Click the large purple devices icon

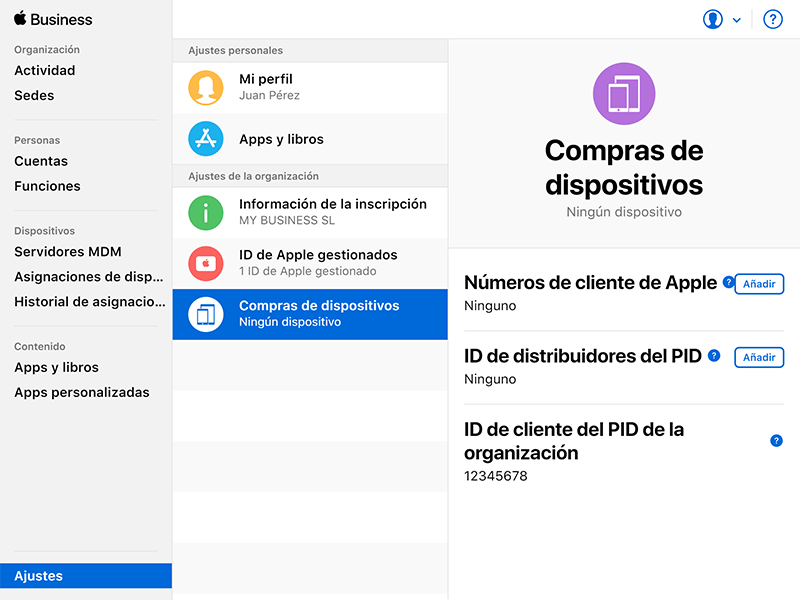click(623, 94)
